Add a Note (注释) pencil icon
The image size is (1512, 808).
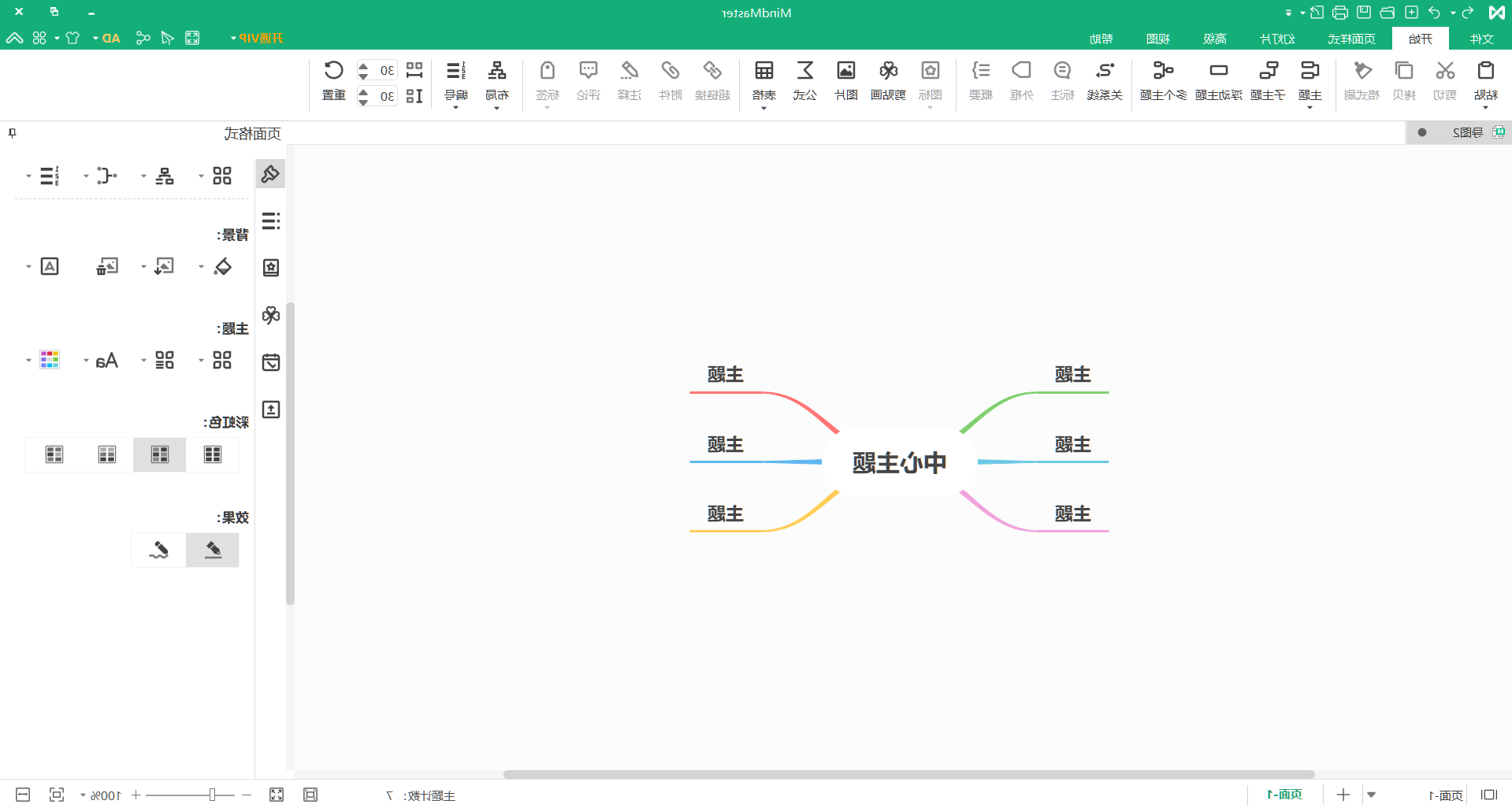pos(629,71)
